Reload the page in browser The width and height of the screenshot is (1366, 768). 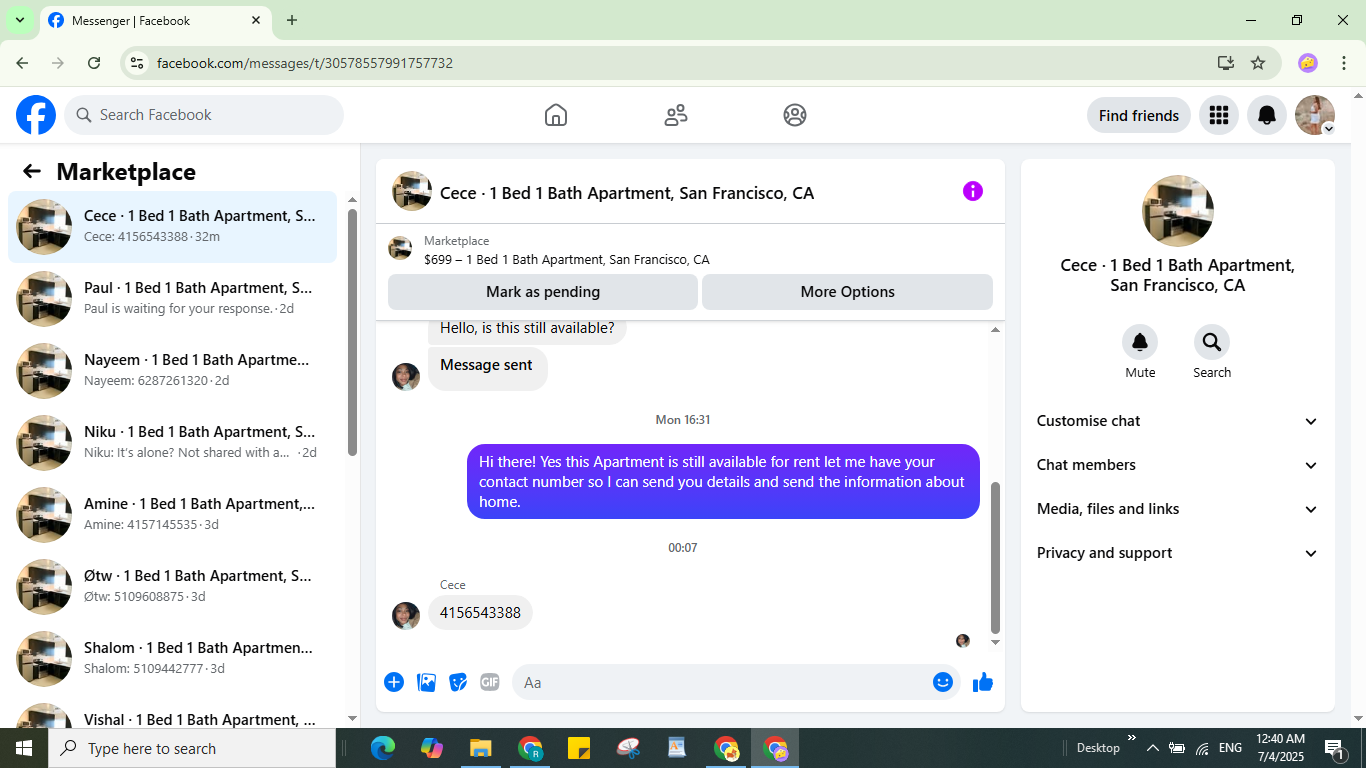94,63
